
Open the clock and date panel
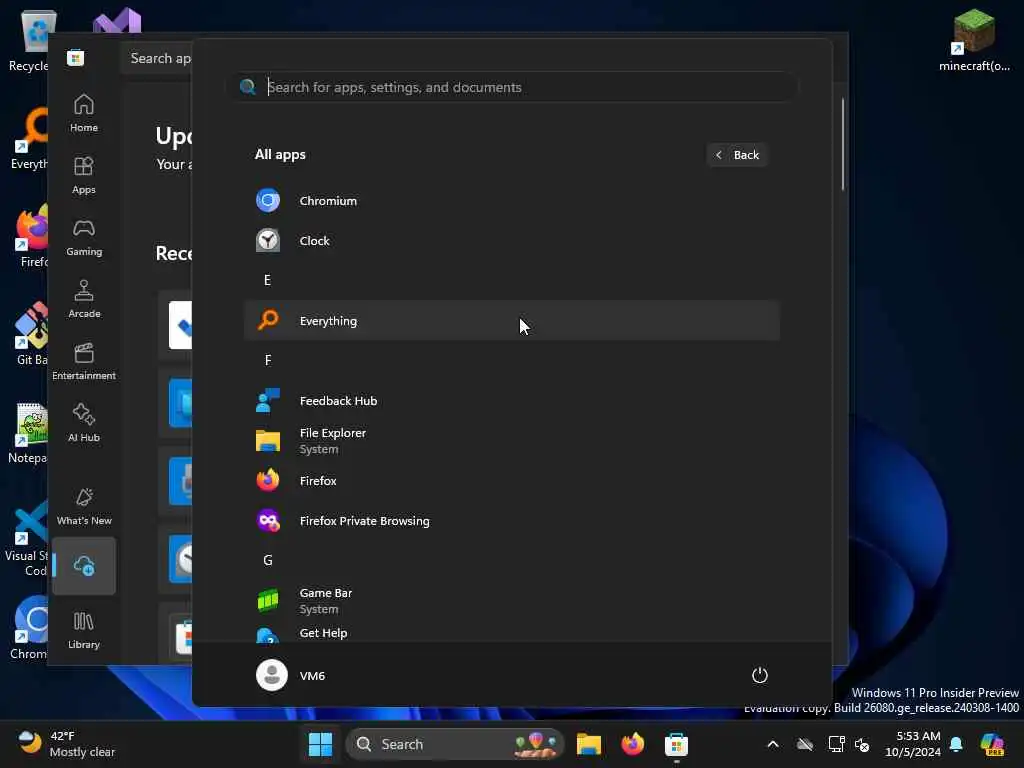point(912,744)
